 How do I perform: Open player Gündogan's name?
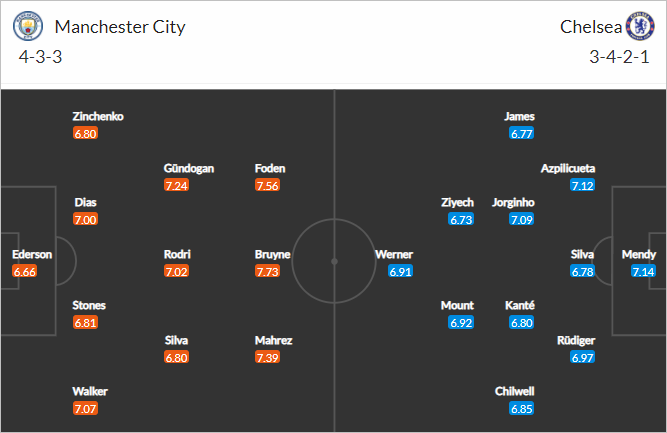click(189, 168)
